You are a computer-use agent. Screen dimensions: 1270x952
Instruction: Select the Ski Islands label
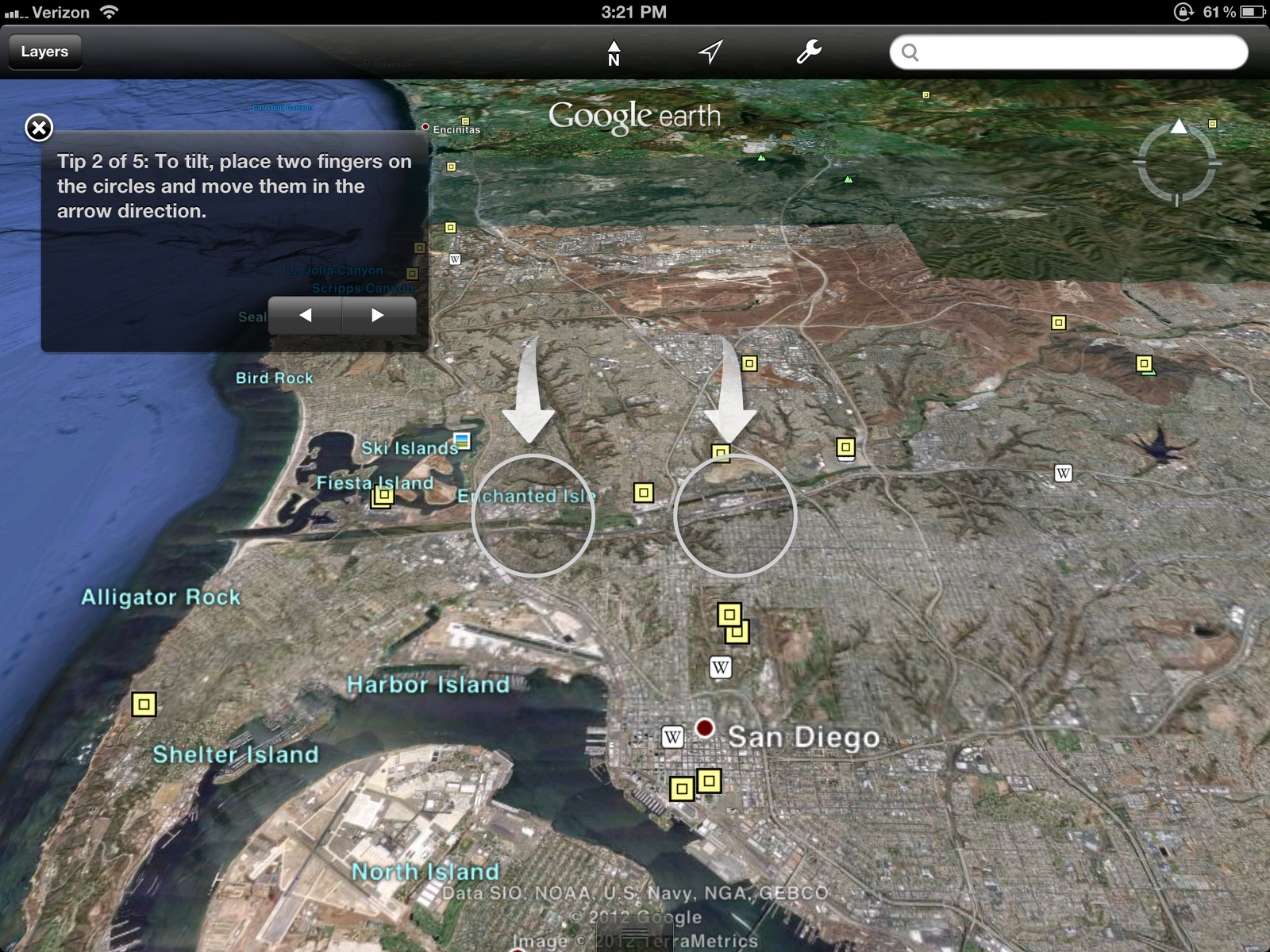pos(410,448)
